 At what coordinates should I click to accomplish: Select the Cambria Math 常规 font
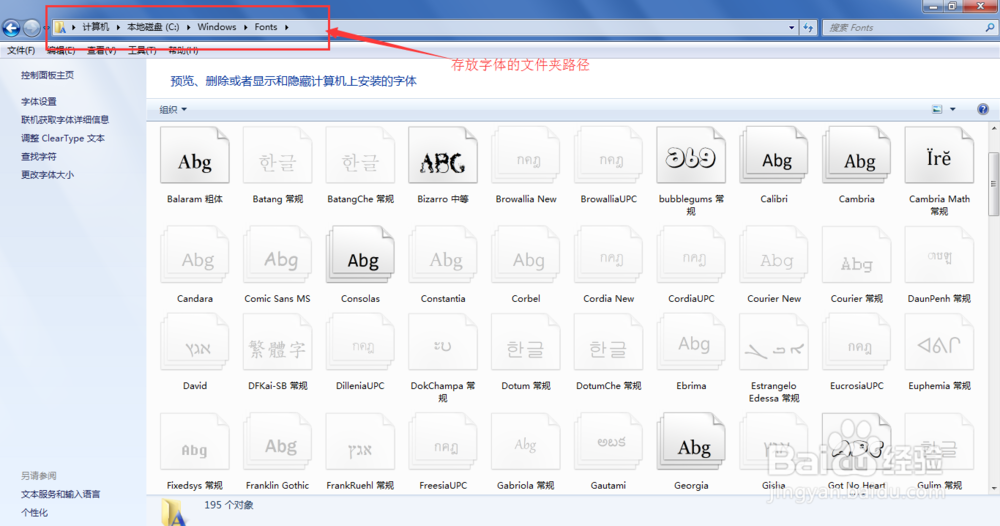(x=939, y=156)
